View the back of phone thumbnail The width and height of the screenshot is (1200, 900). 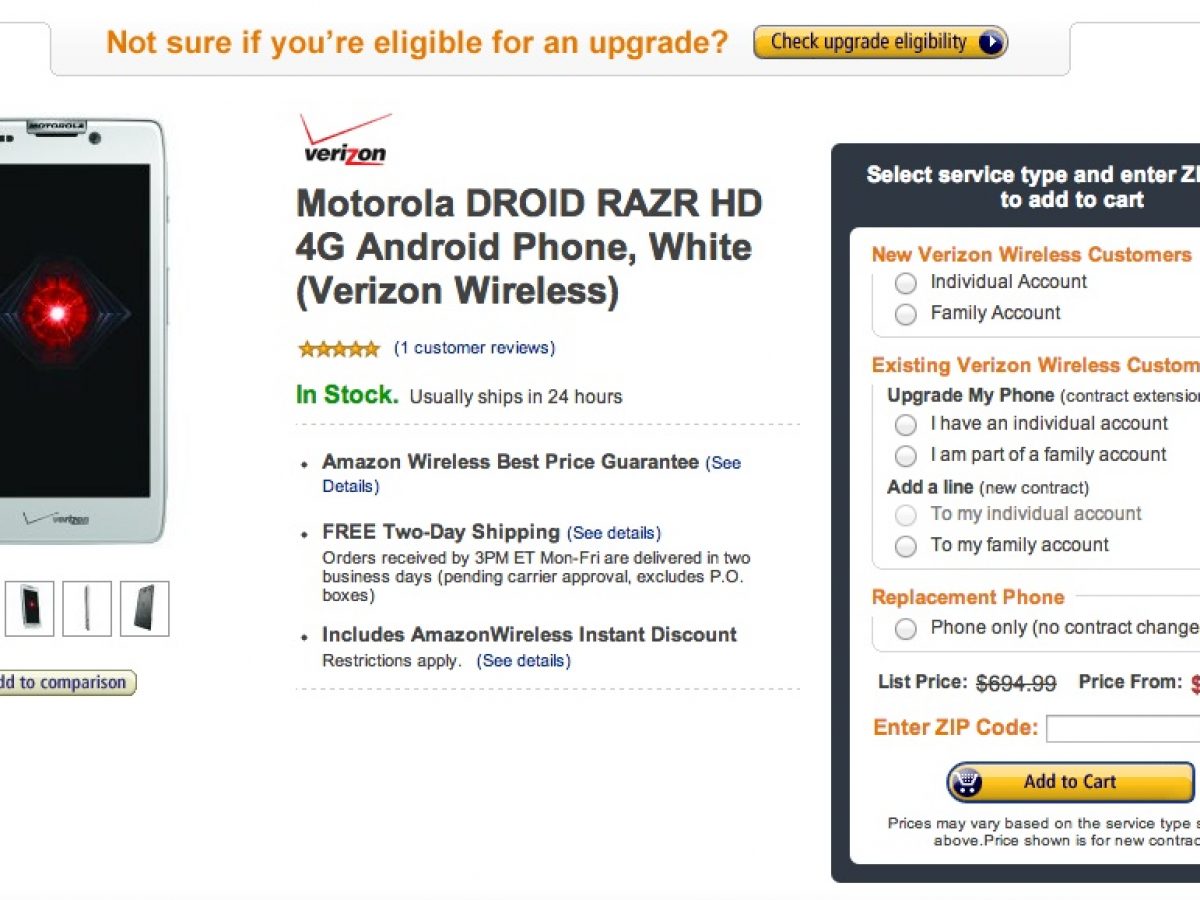[145, 608]
